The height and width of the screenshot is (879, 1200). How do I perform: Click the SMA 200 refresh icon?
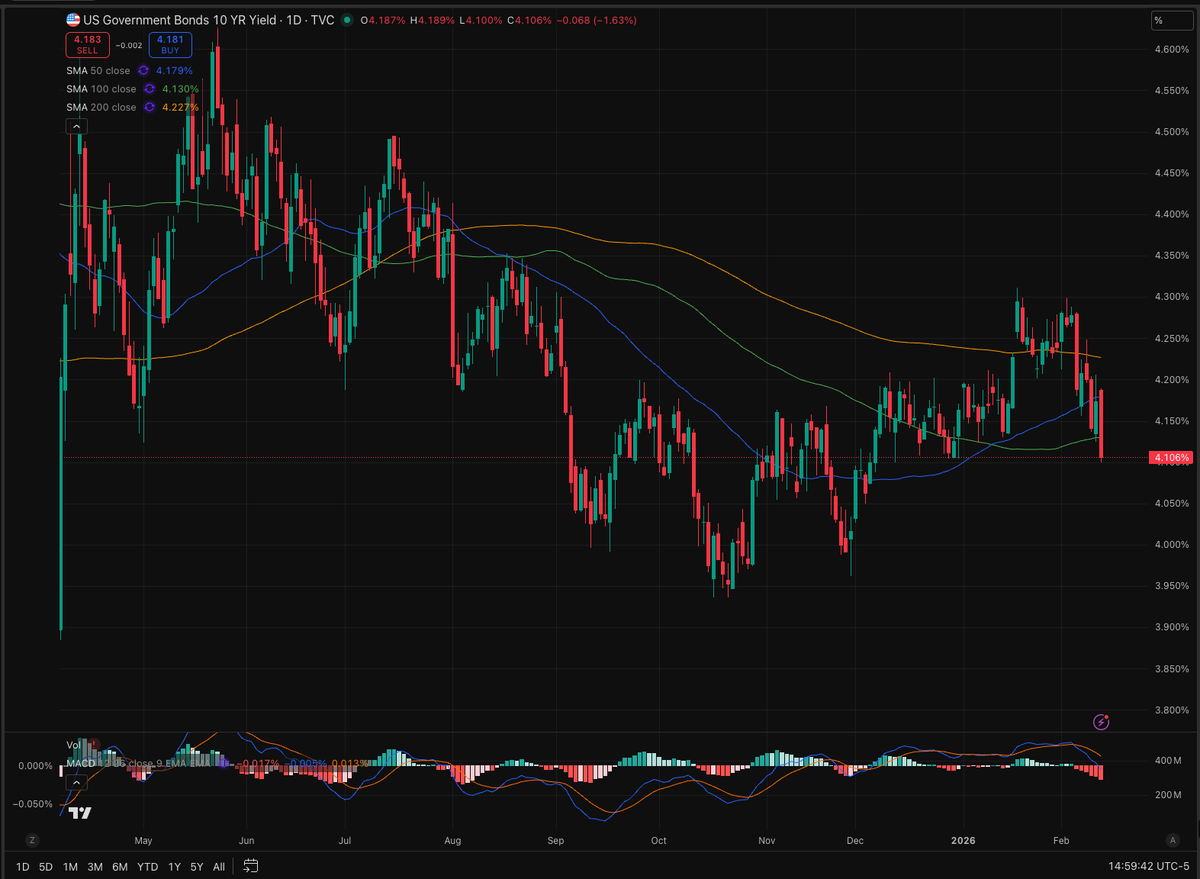pyautogui.click(x=148, y=107)
